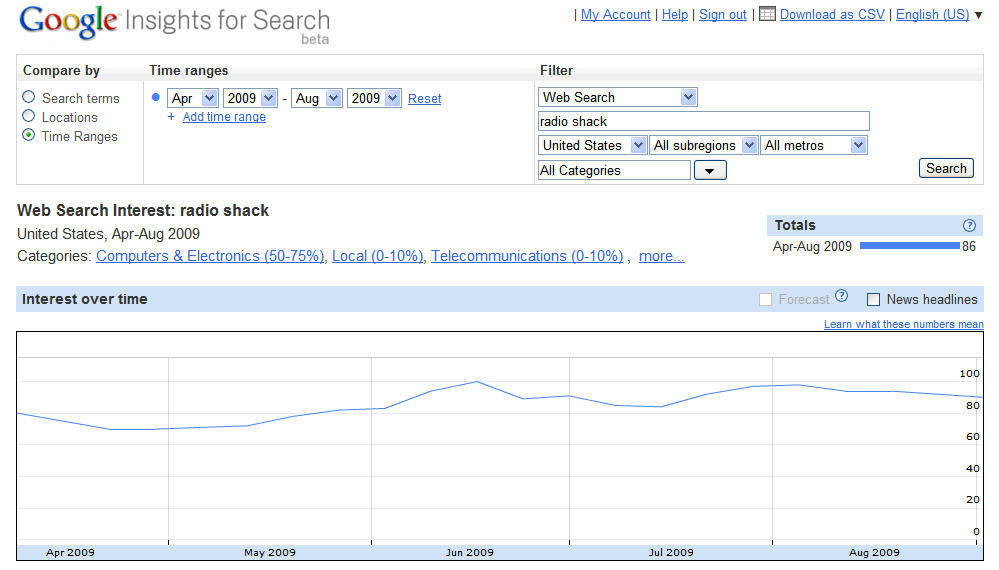Open Telecommunications (0-10%) category link
999x570 pixels.
(x=527, y=256)
